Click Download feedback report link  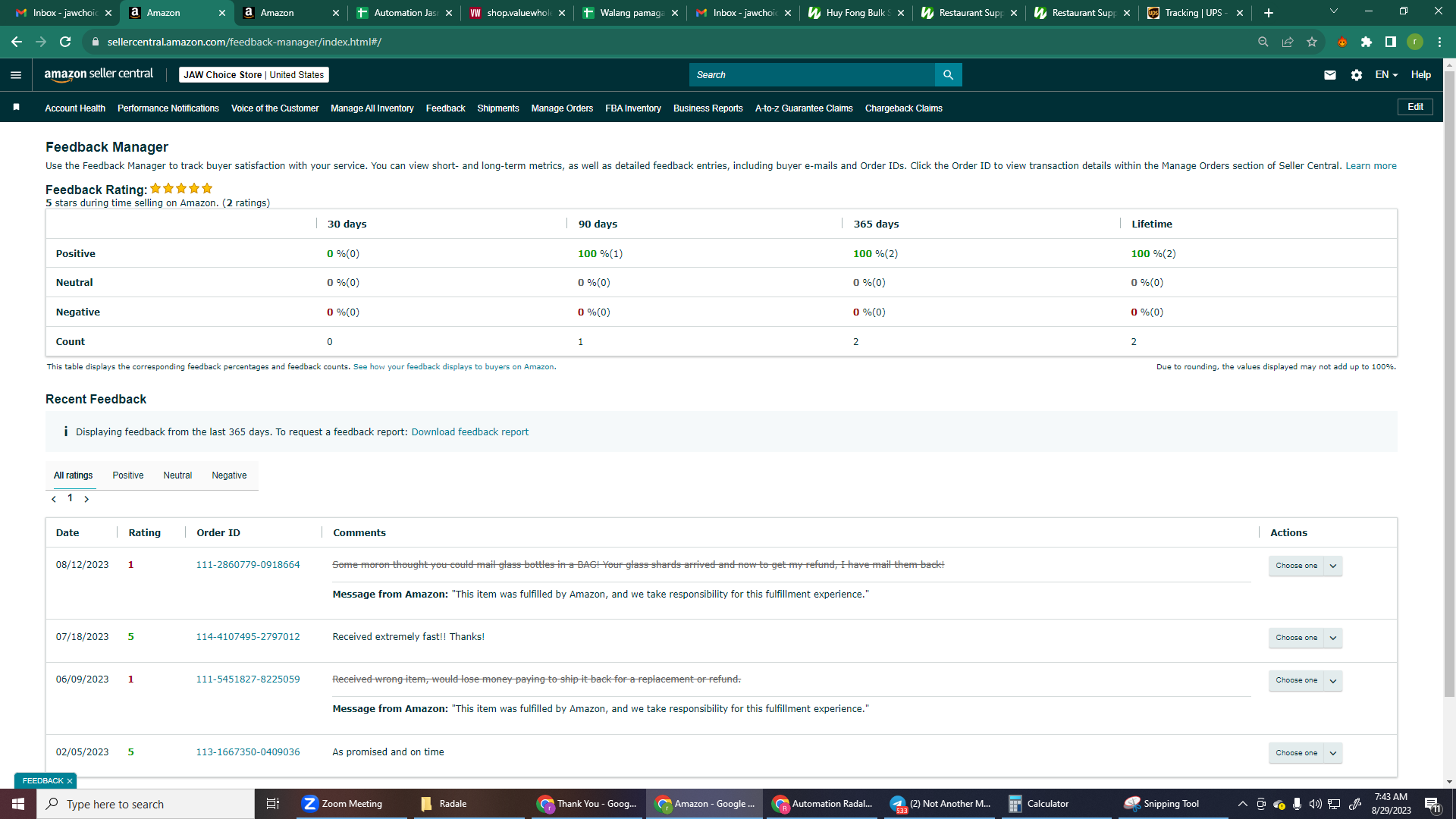tap(470, 432)
